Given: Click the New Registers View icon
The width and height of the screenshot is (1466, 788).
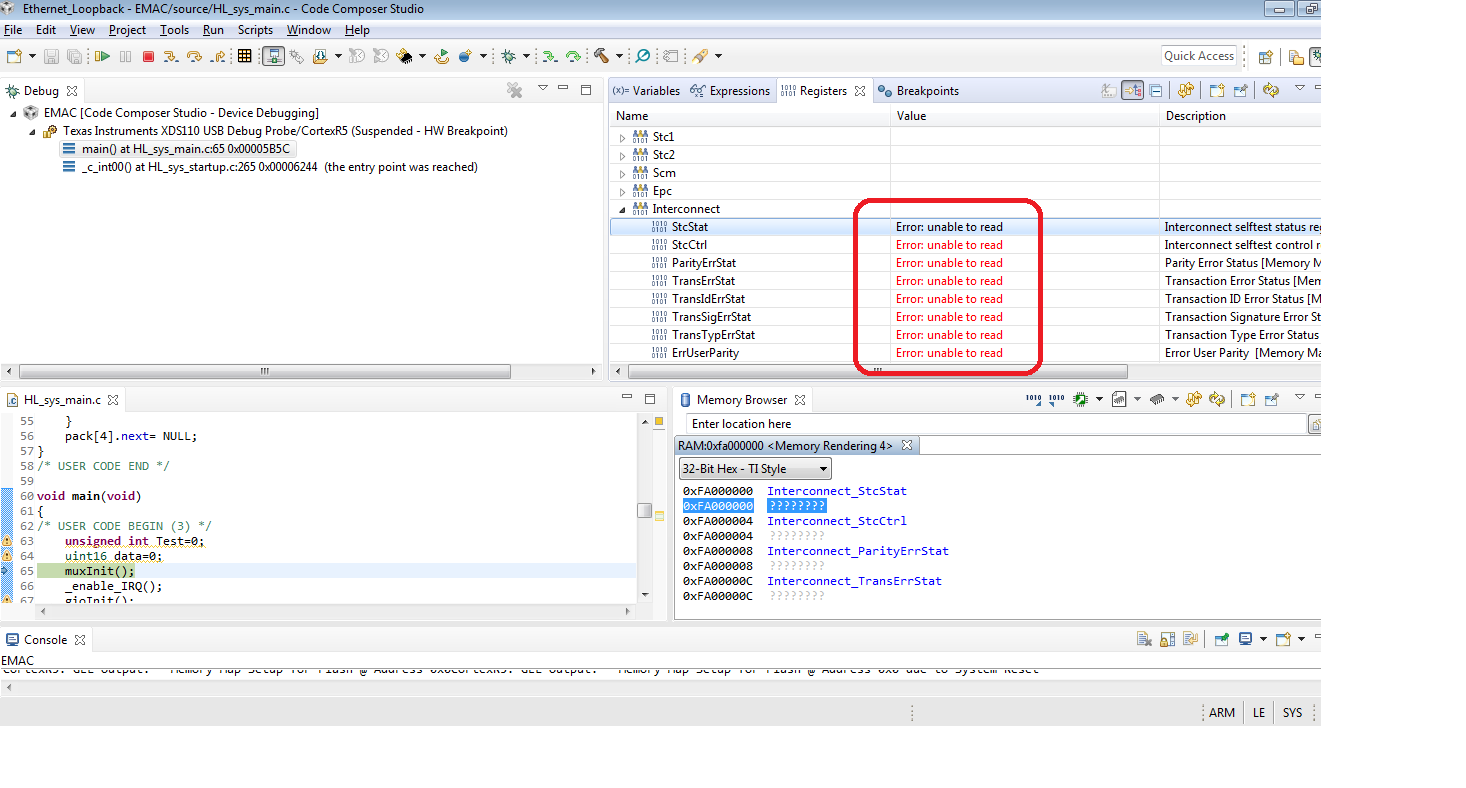Looking at the screenshot, I should (1217, 90).
